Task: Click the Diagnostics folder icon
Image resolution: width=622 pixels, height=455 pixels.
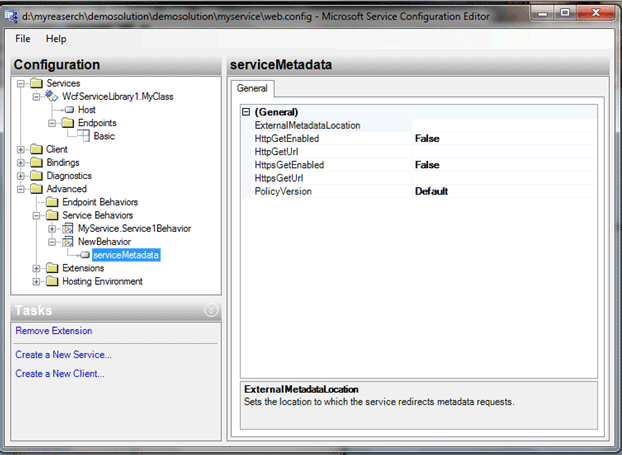Action: click(x=36, y=176)
